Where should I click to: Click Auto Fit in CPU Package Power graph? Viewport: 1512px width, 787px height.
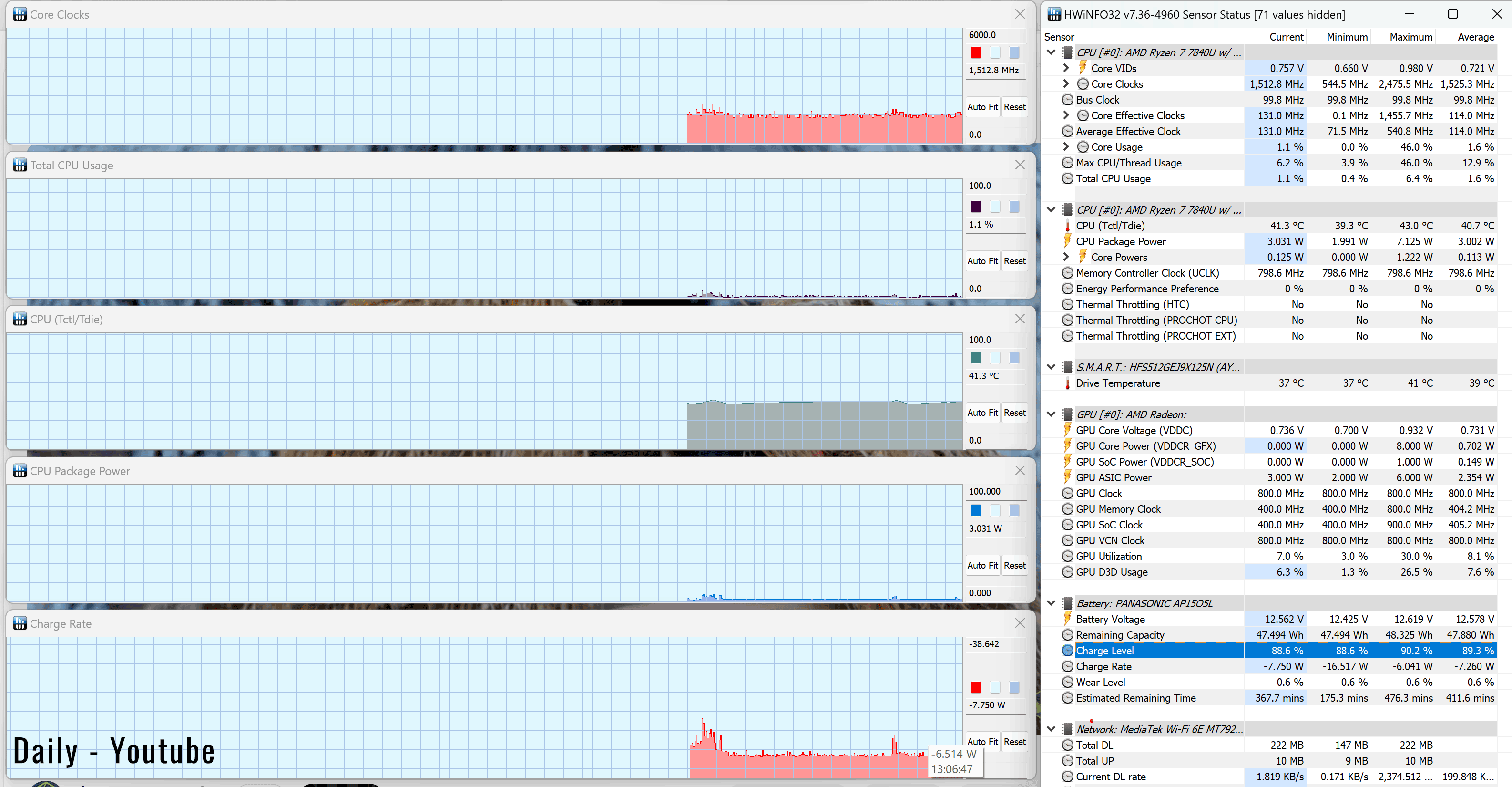[982, 565]
